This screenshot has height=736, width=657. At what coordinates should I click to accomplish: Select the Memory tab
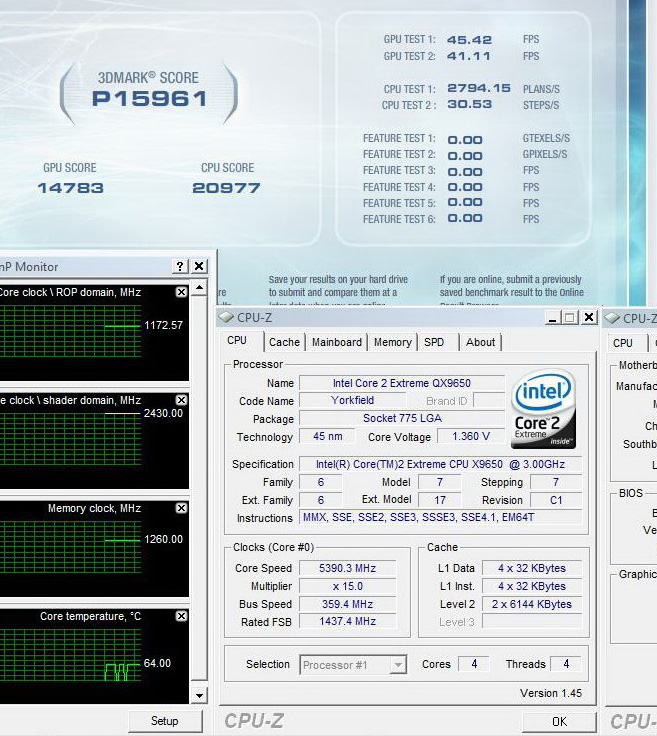click(392, 342)
